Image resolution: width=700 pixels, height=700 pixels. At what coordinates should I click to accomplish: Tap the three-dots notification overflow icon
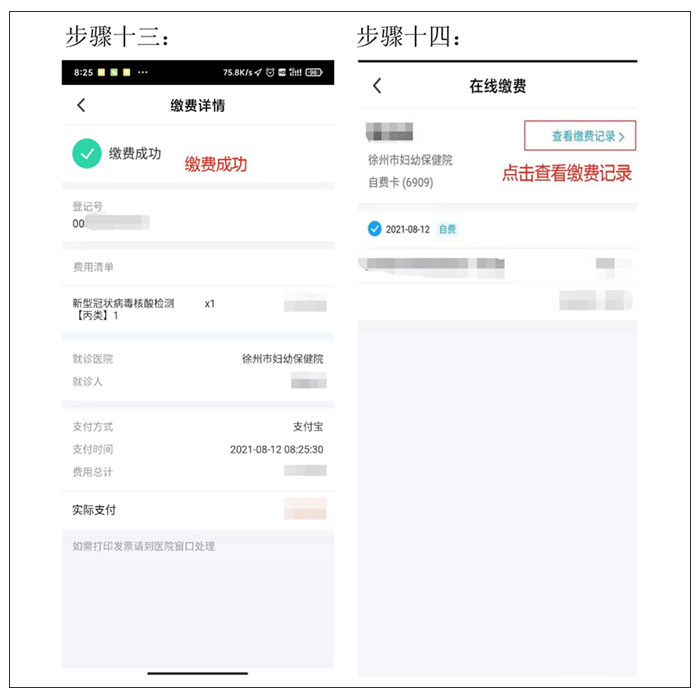(143, 72)
